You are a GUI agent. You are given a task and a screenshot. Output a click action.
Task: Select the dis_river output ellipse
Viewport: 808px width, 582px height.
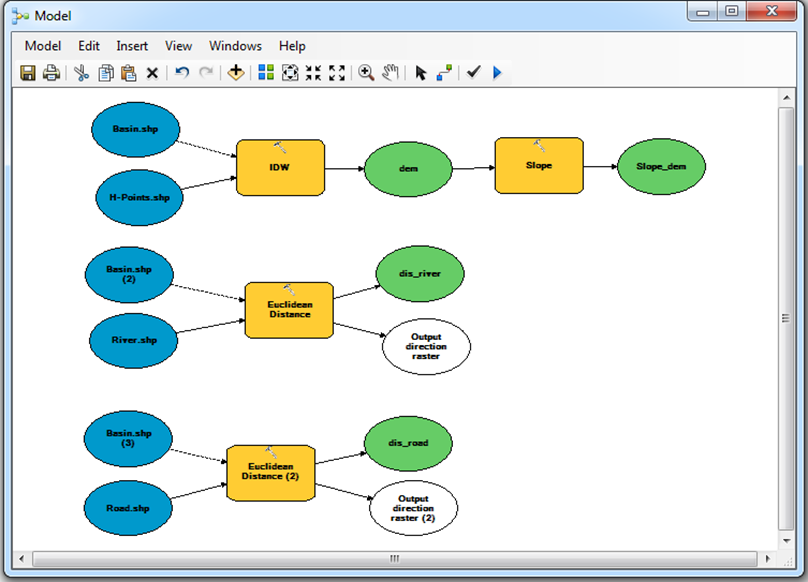point(420,274)
